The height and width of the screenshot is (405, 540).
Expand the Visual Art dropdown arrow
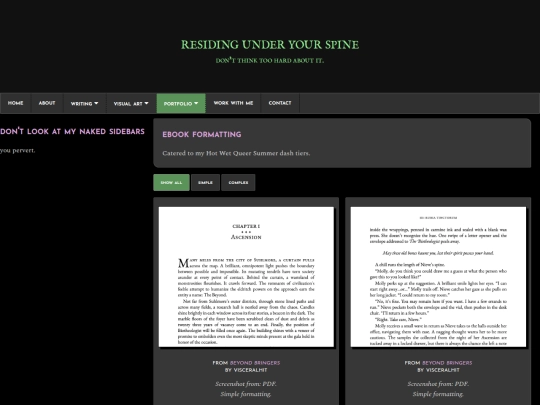[146, 103]
